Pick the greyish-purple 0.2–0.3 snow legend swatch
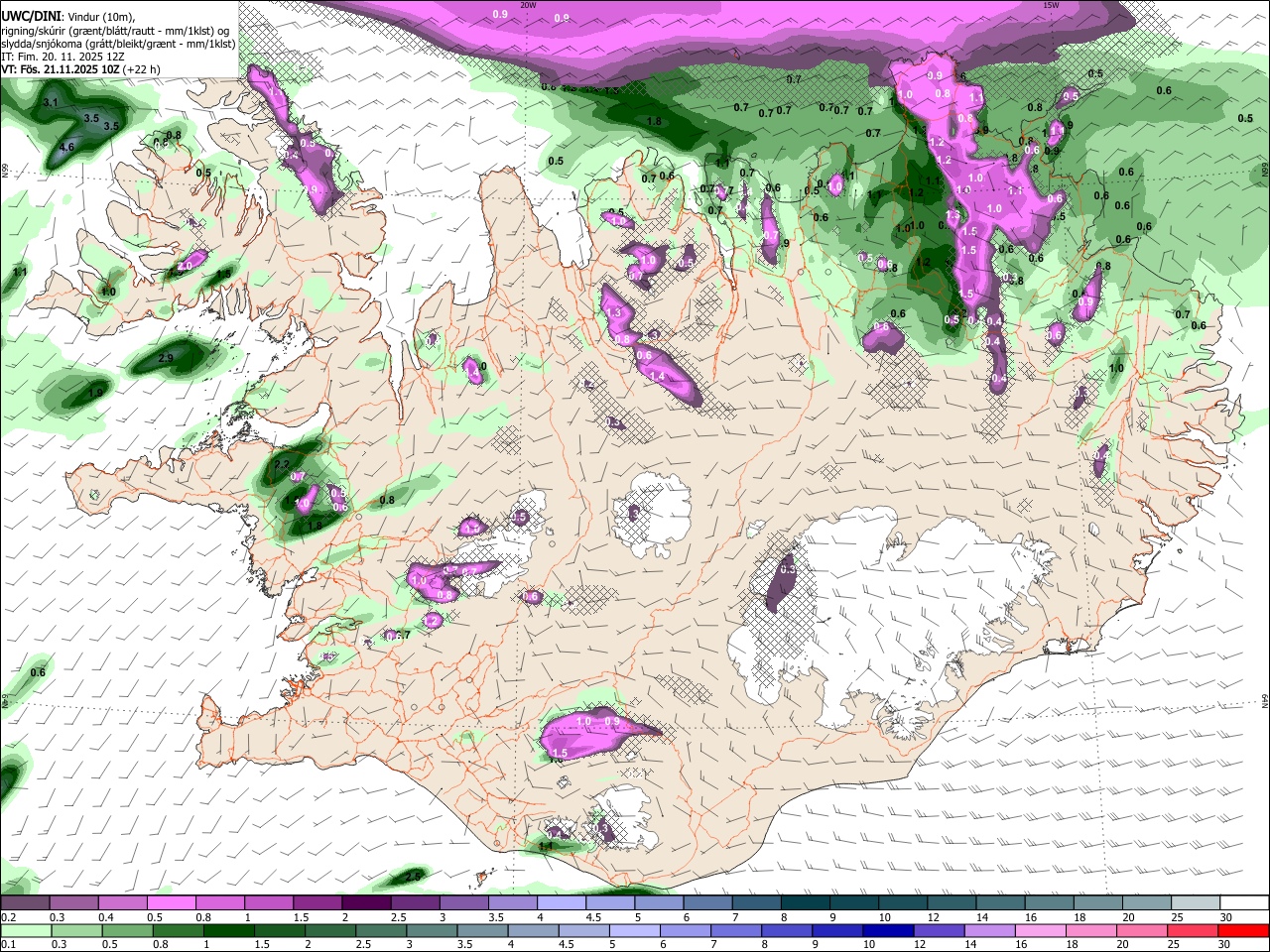The height and width of the screenshot is (952, 1270). (25, 903)
